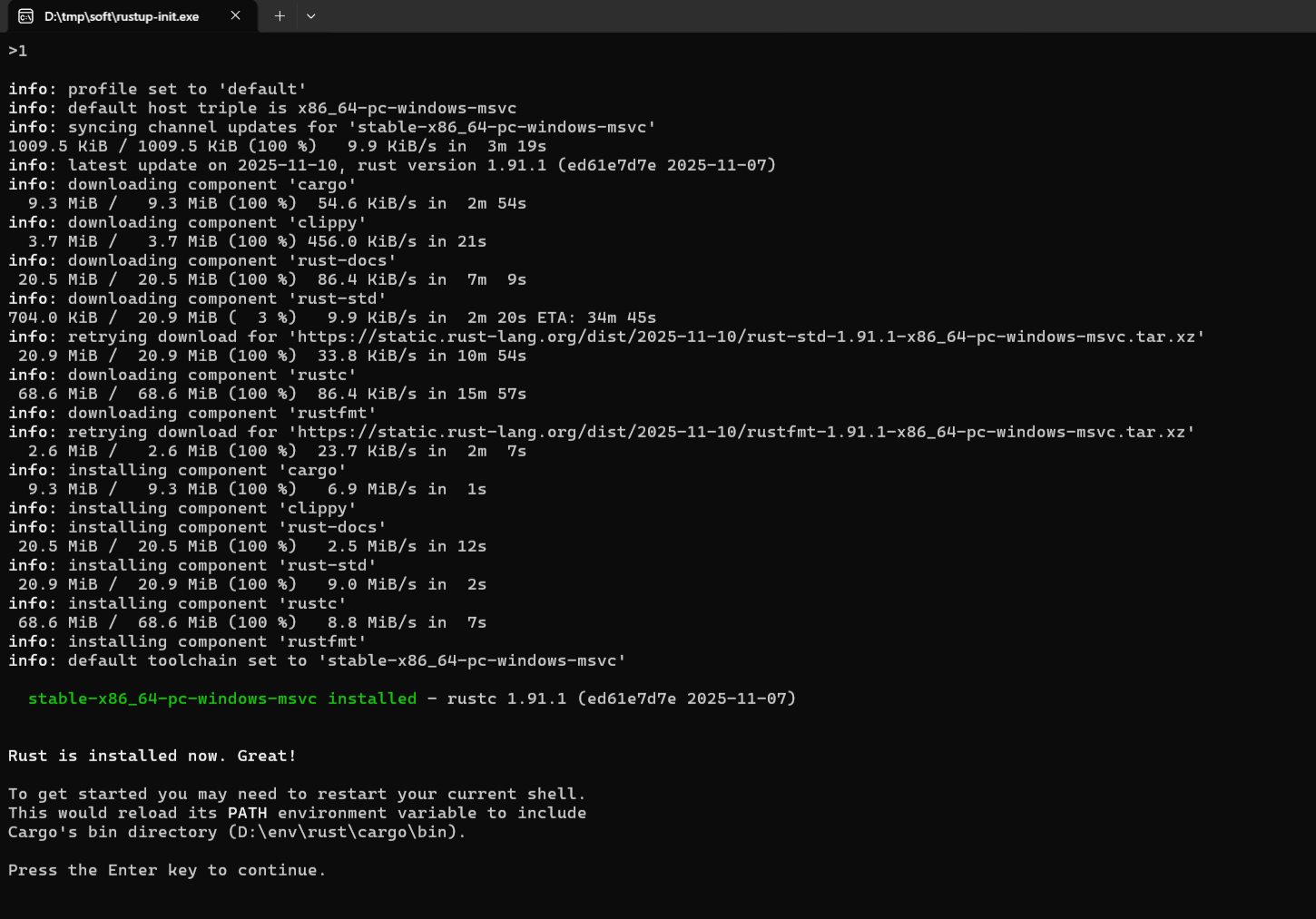Click the '3.7 MiB' 456.0 KiB/s progress line
The image size is (1316, 919).
pyautogui.click(x=257, y=241)
